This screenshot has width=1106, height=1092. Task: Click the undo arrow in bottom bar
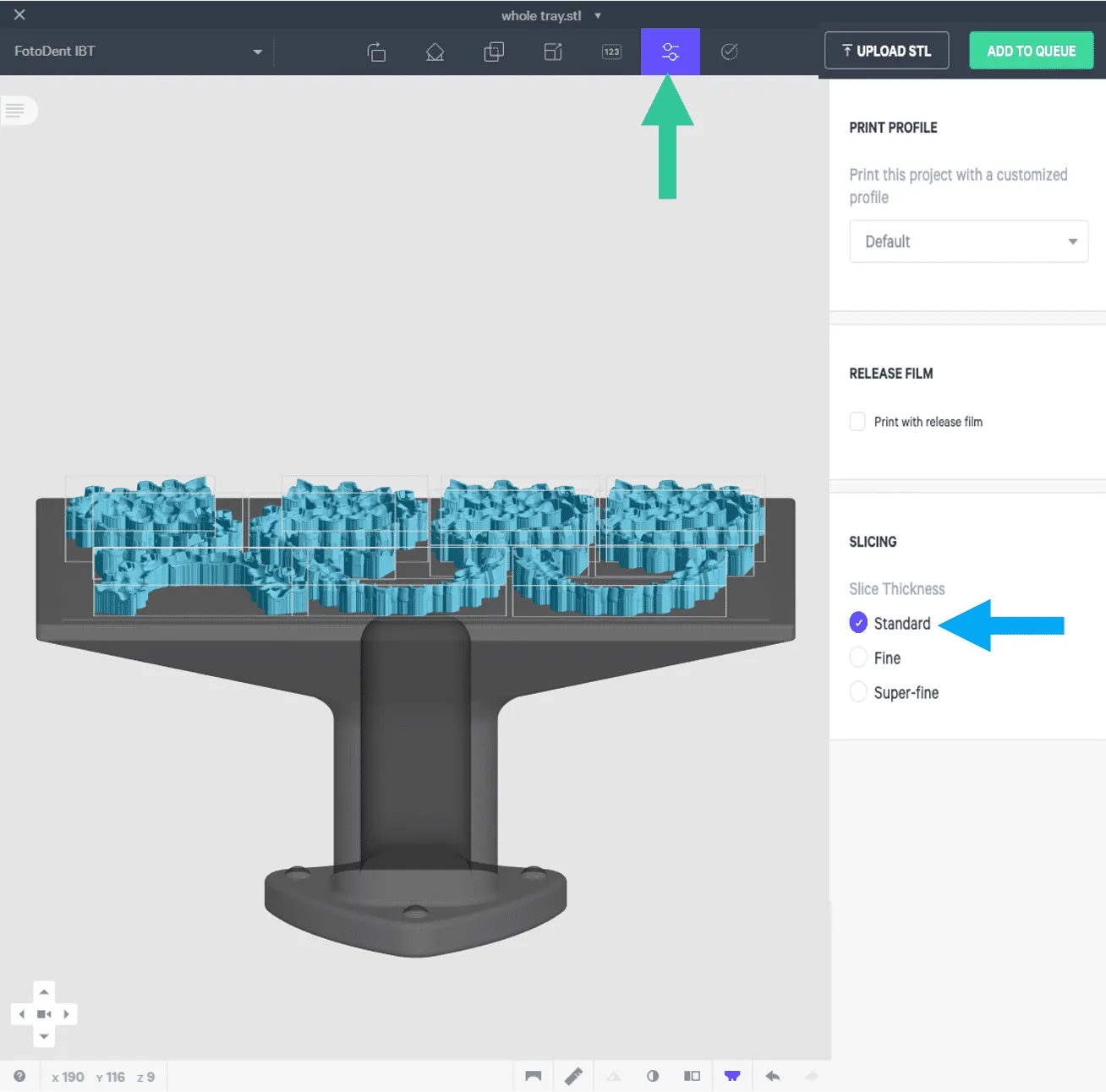click(x=772, y=1076)
